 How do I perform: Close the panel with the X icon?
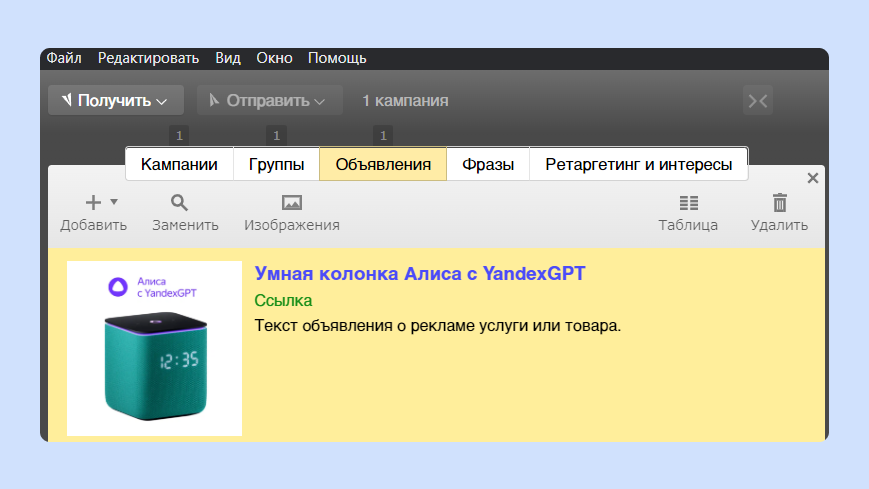(812, 178)
